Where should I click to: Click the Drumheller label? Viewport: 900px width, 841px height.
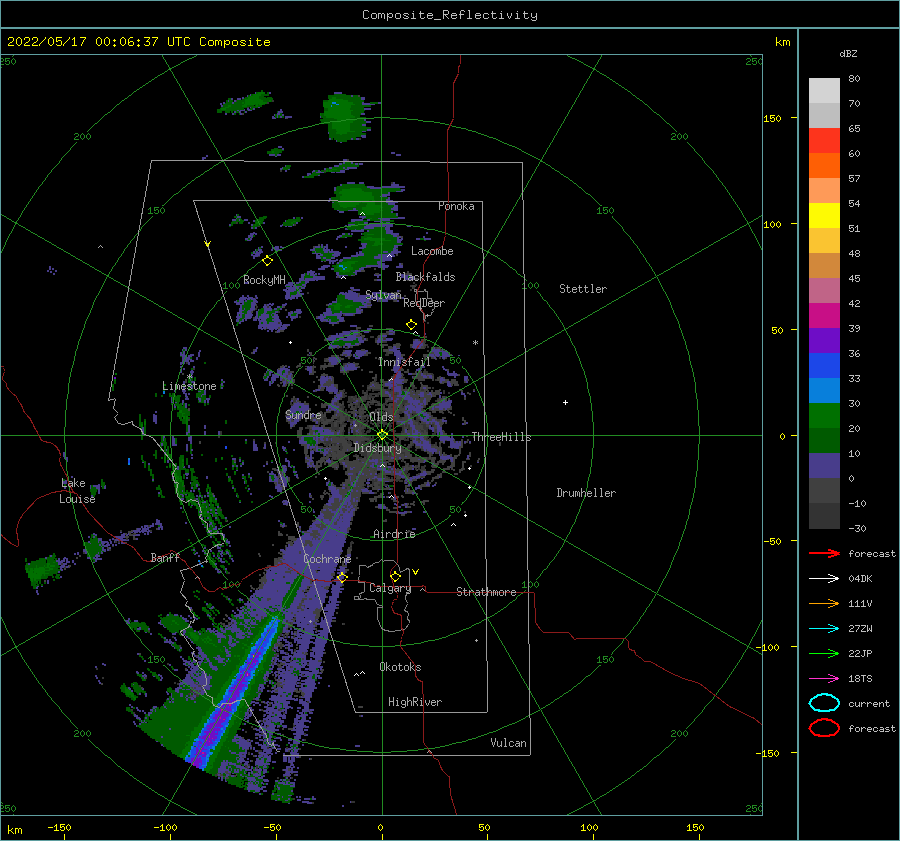click(586, 493)
